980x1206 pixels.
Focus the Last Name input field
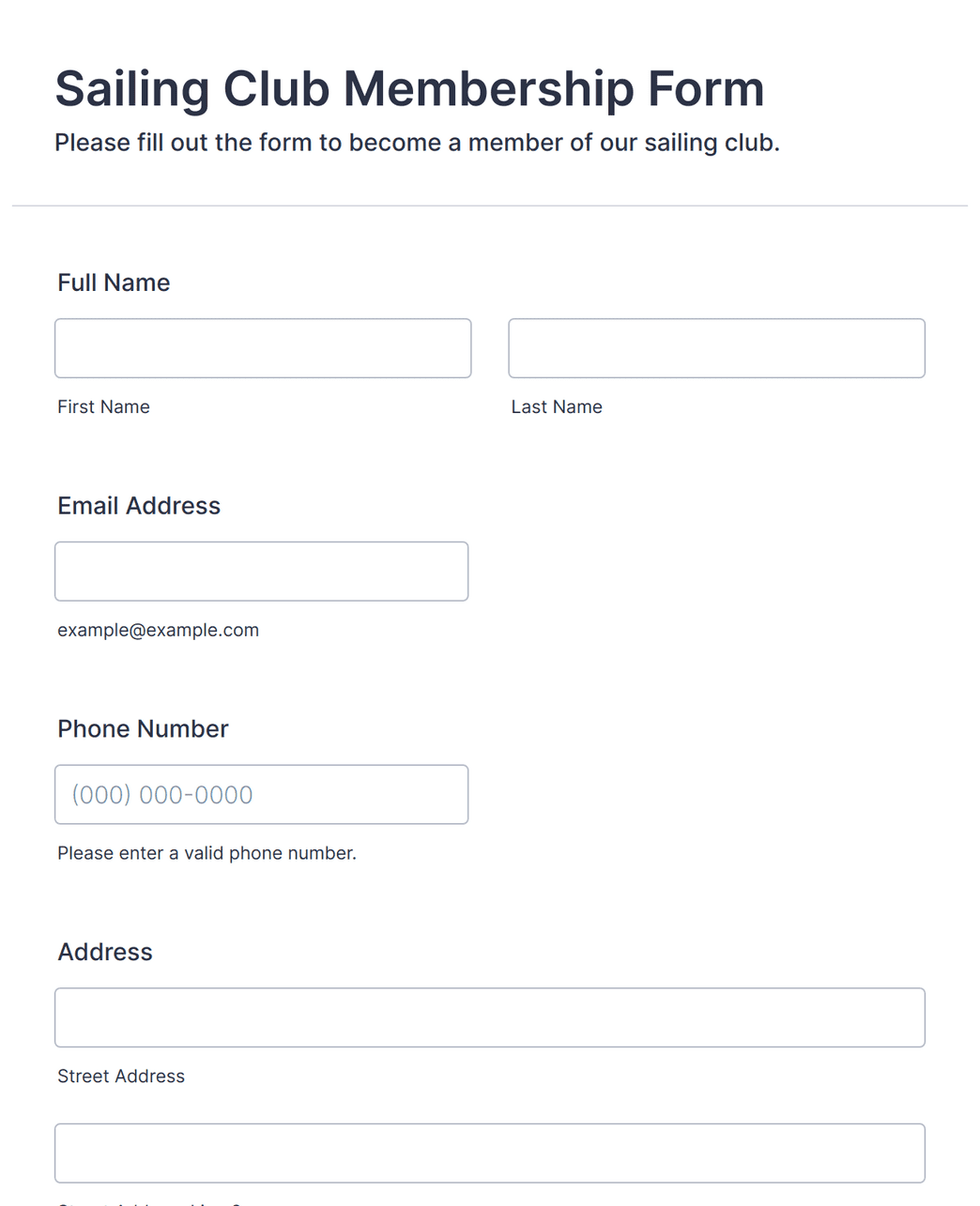[x=716, y=348]
